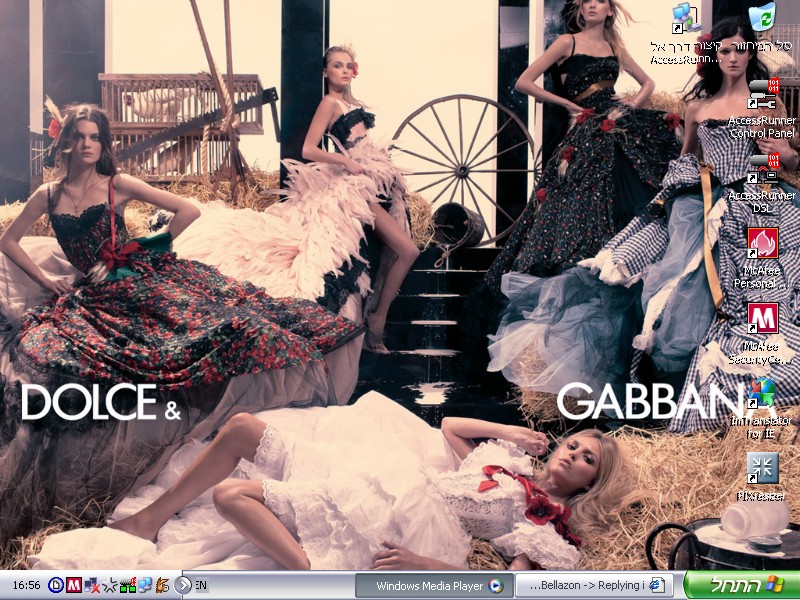Open the Recycle Bin desktop icon
Viewport: 800px width, 600px height.
tap(762, 18)
